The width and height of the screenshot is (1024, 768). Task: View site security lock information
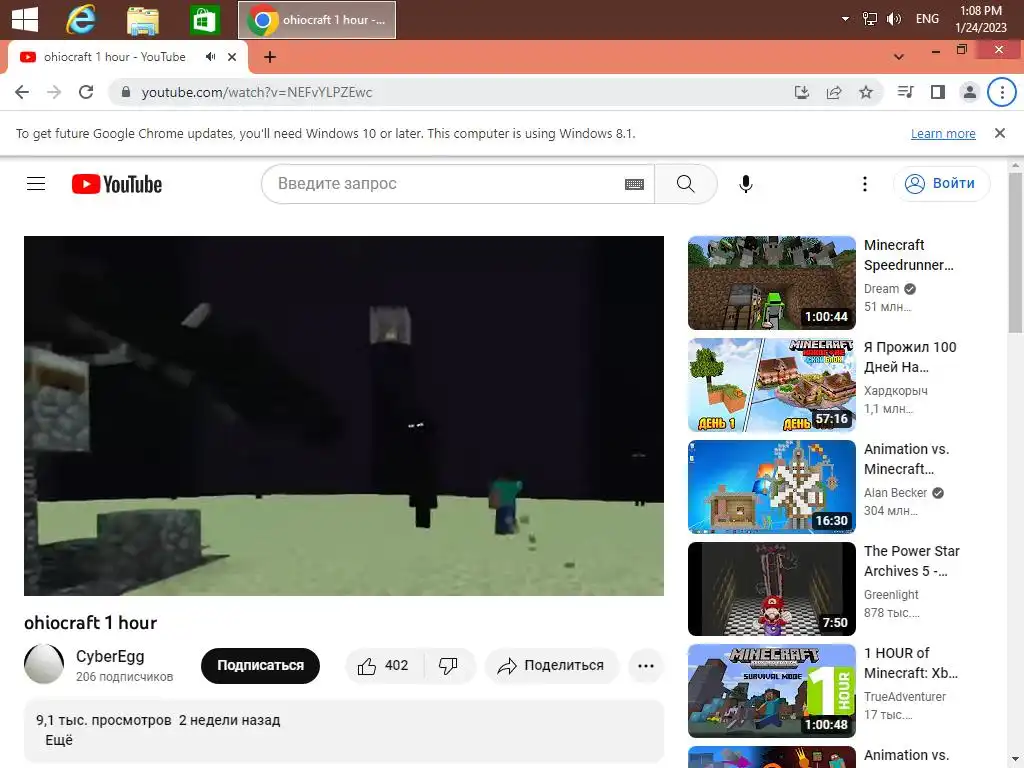126,92
